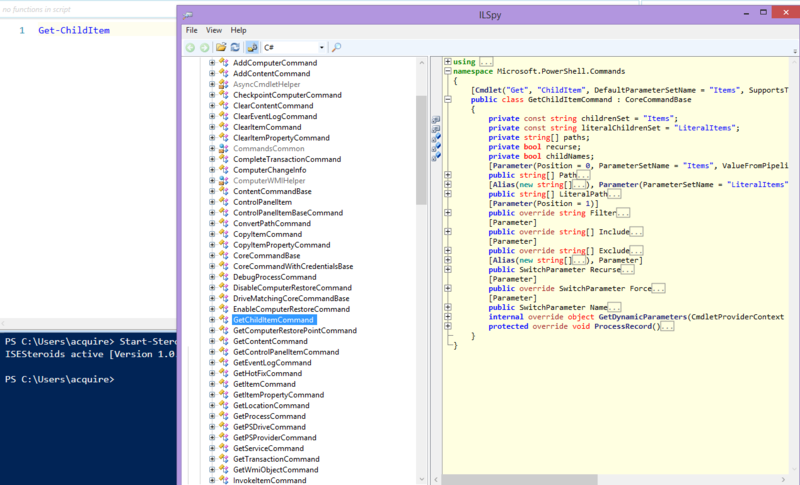Click the PS C:\Users\acquire> console prompt
The image size is (800, 485).
60,379
